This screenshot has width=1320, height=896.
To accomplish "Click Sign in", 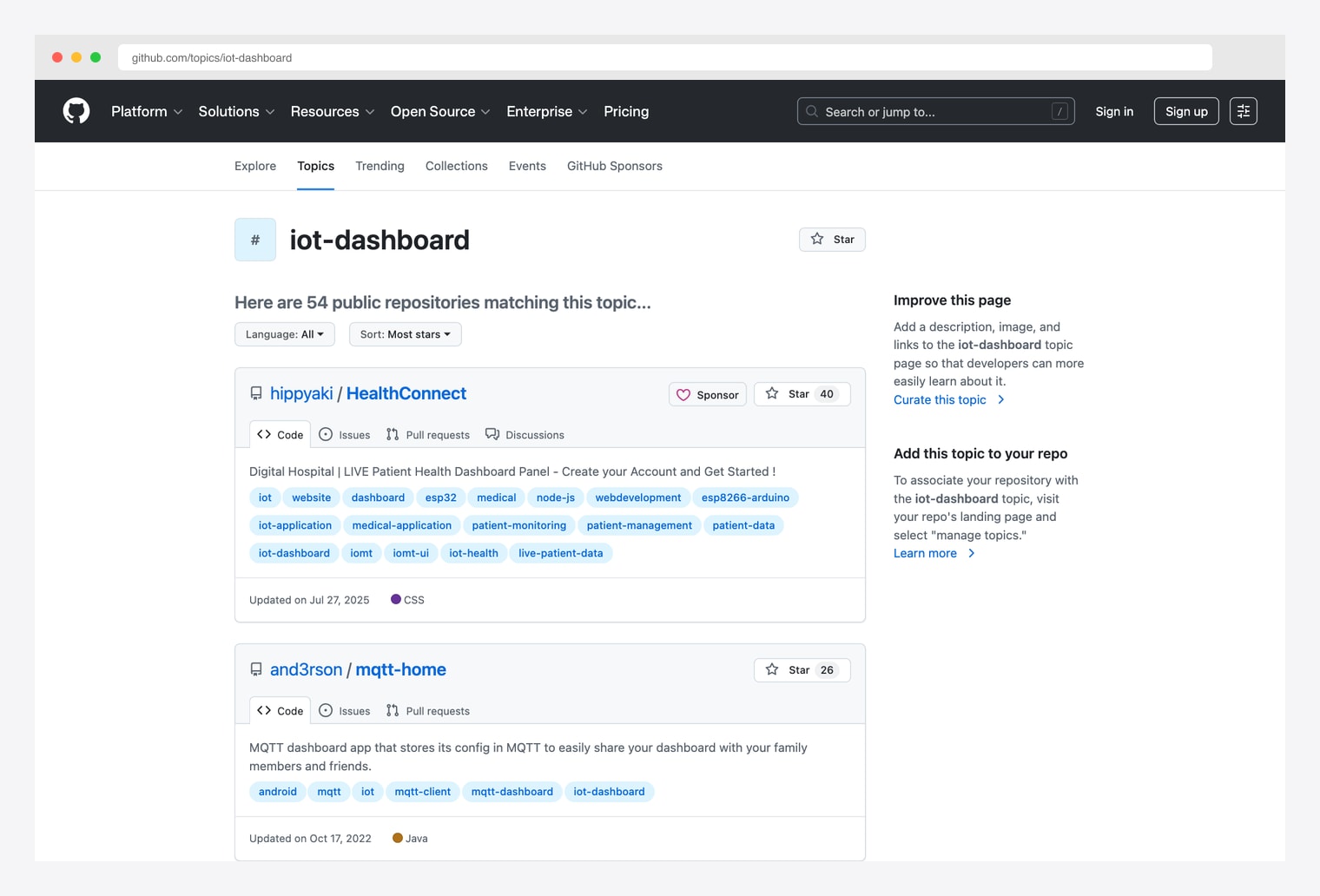I will pos(1114,111).
